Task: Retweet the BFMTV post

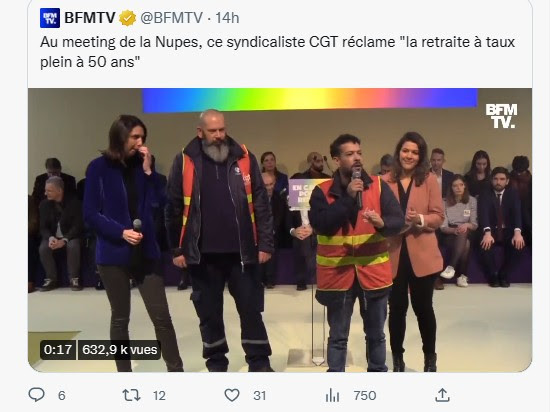Action: tap(131, 395)
